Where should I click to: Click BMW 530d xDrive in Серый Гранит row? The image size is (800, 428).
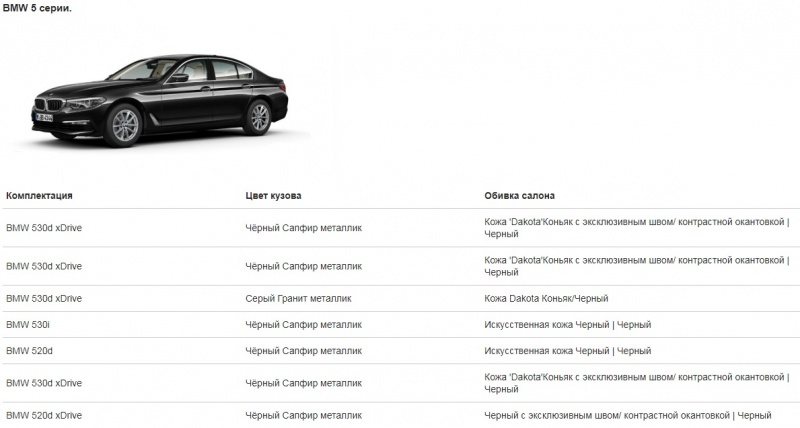click(x=44, y=299)
